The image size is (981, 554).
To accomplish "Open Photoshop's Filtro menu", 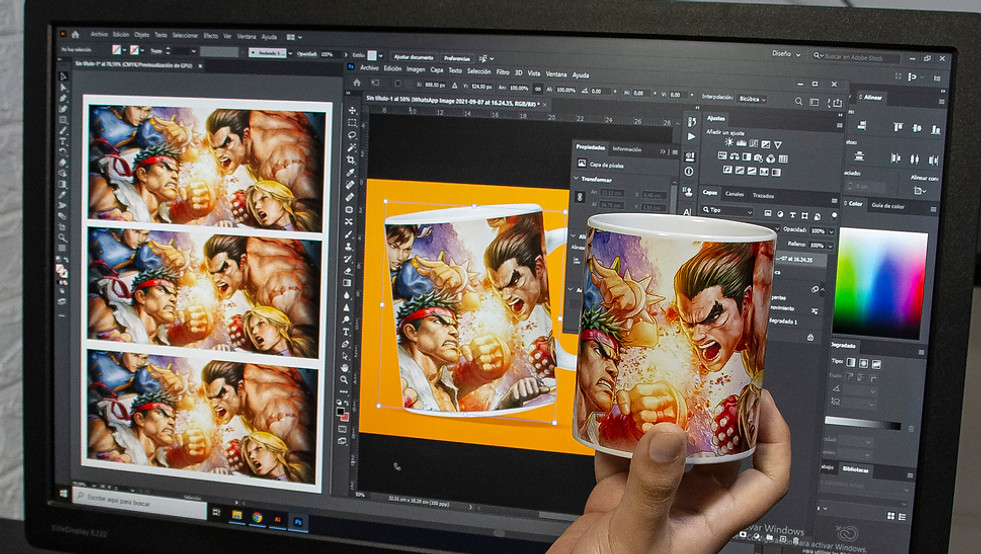I will [502, 73].
